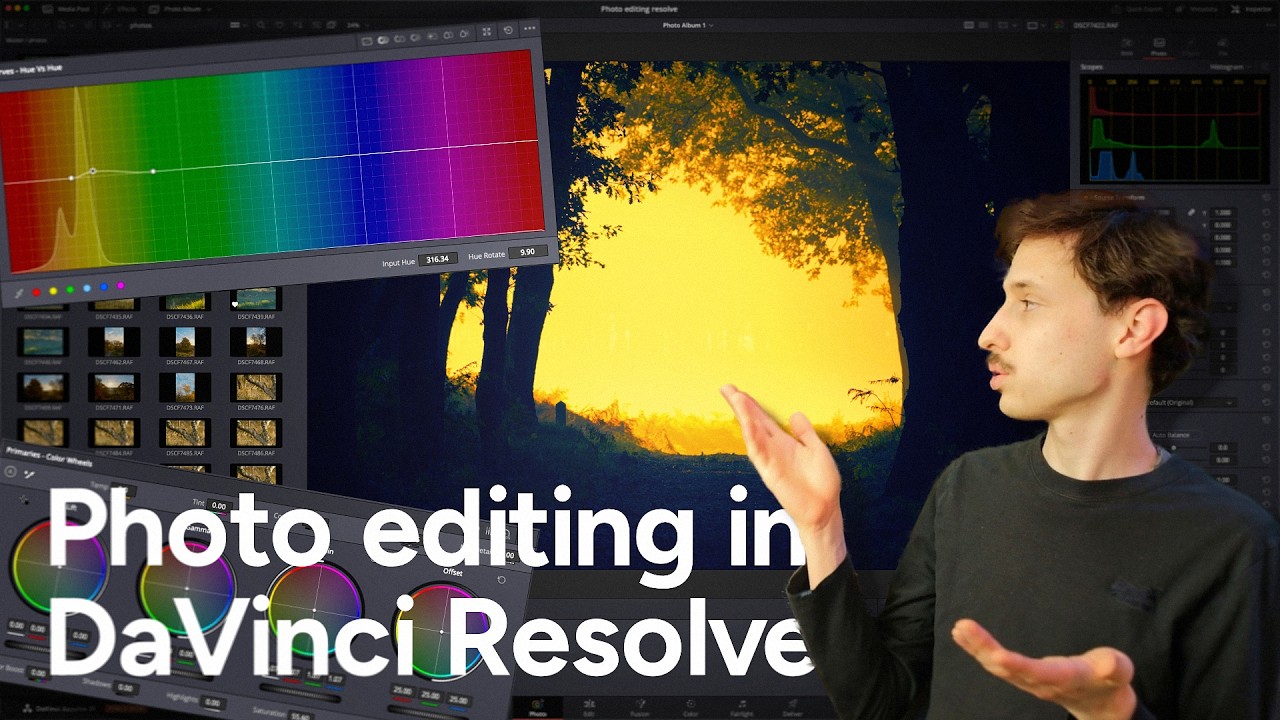Open the Effects panel in top toolbar
This screenshot has width=1280, height=720.
tap(120, 9)
